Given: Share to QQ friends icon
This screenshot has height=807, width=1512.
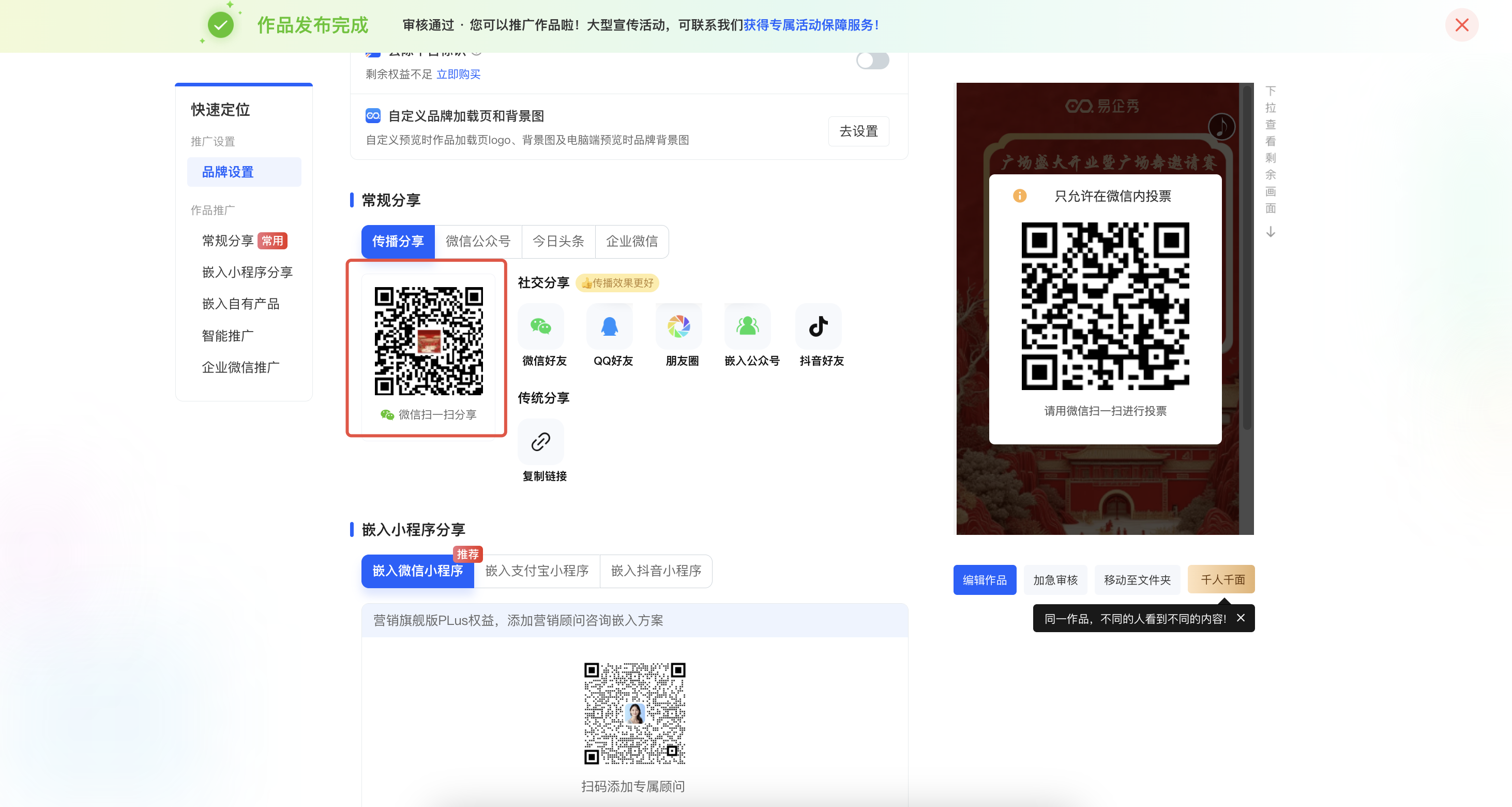Looking at the screenshot, I should pyautogui.click(x=610, y=326).
